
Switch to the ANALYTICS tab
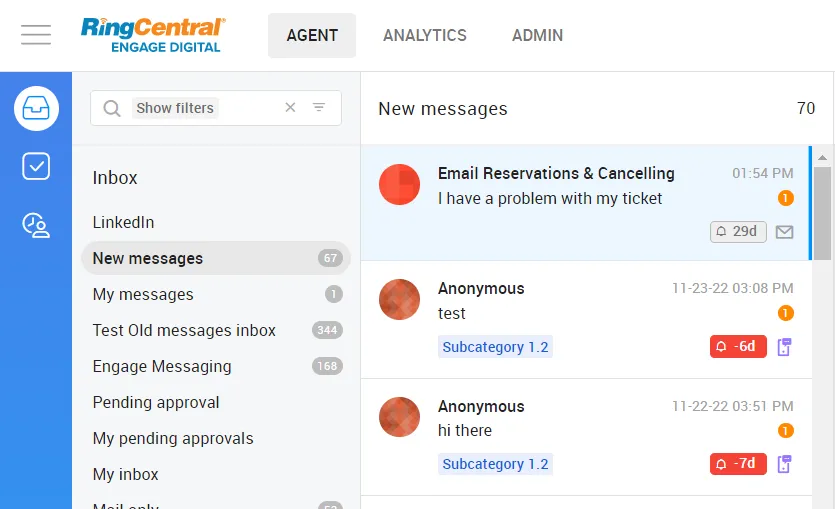(x=424, y=35)
